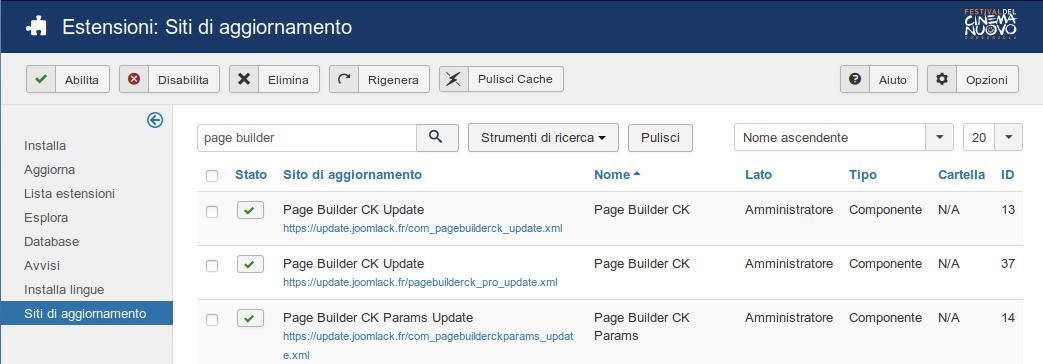Click the Aiuto question mark icon

pos(855,79)
